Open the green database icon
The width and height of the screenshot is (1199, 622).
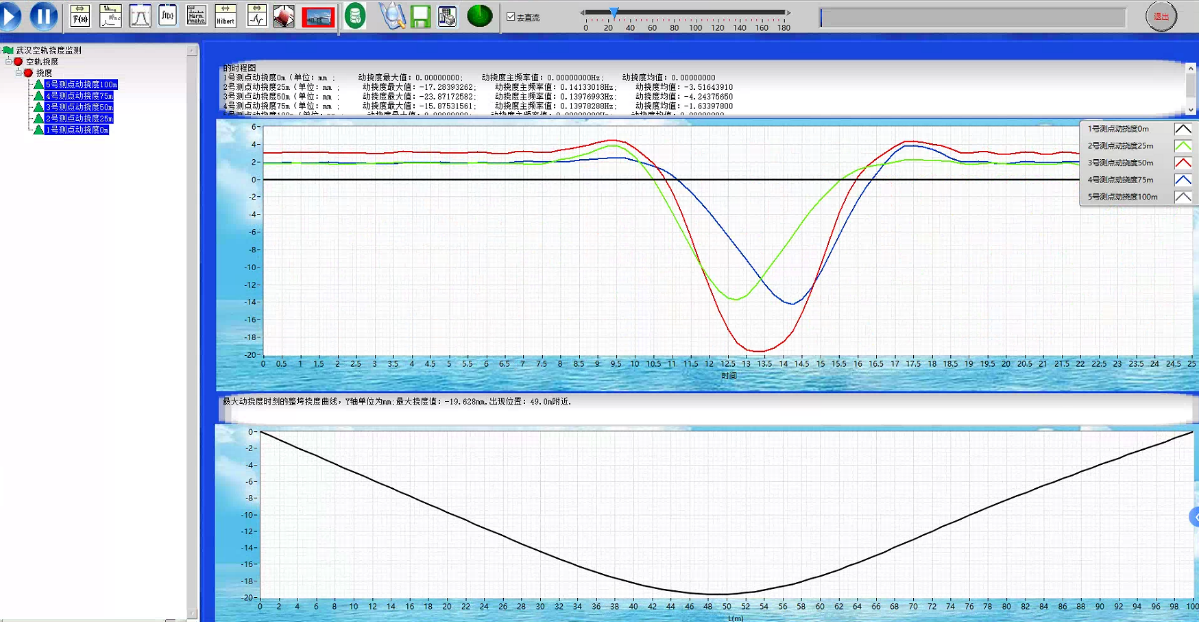point(355,16)
